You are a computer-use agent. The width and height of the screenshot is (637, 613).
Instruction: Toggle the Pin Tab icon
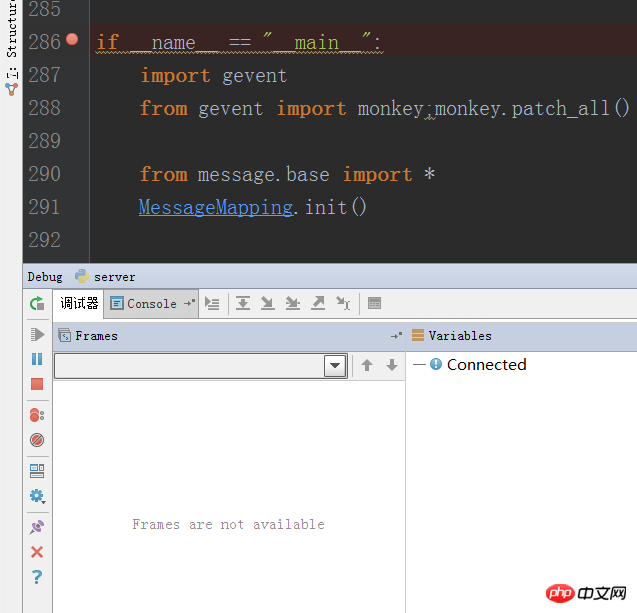[37, 526]
